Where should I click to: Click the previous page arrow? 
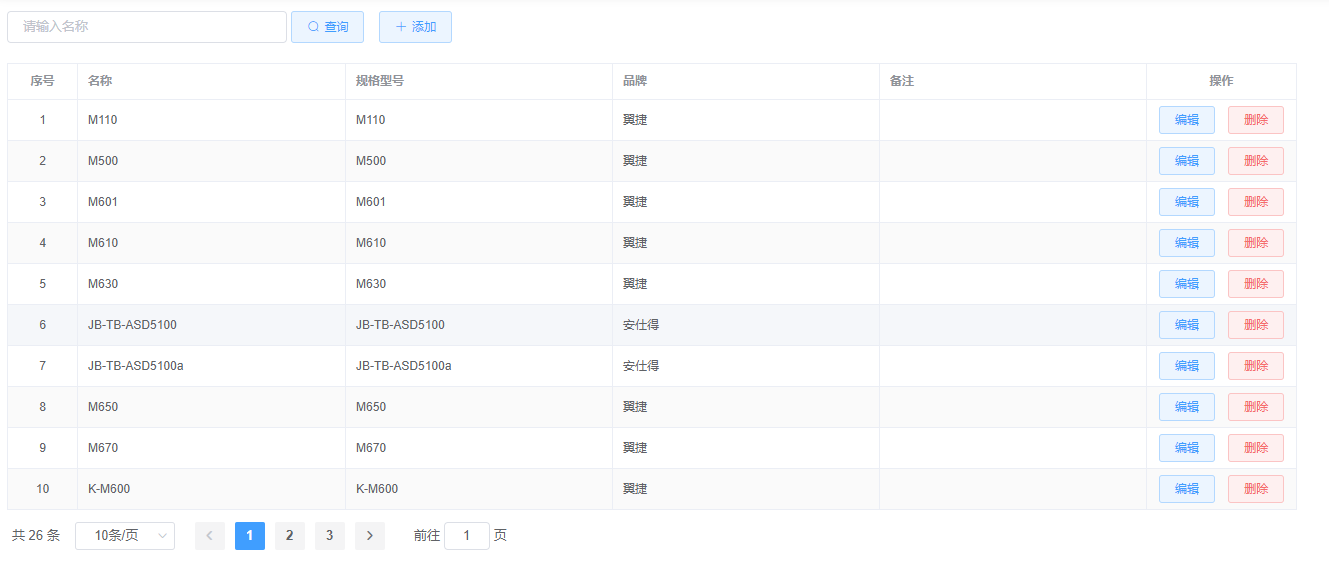210,536
